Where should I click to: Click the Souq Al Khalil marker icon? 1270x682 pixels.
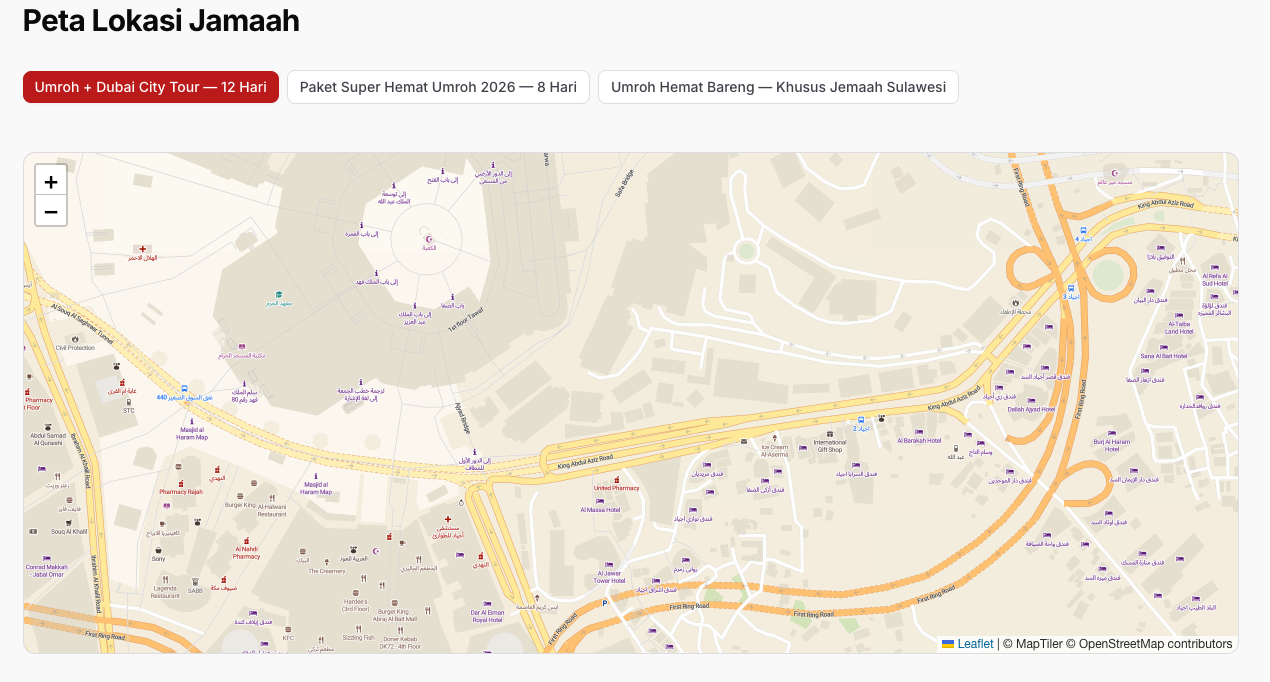[69, 522]
